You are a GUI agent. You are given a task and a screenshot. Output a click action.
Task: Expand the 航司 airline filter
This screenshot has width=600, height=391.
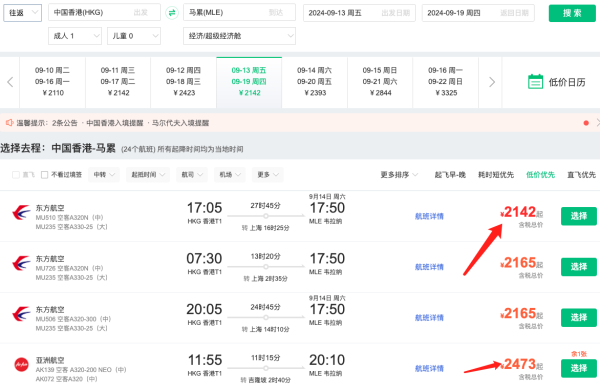pyautogui.click(x=192, y=175)
